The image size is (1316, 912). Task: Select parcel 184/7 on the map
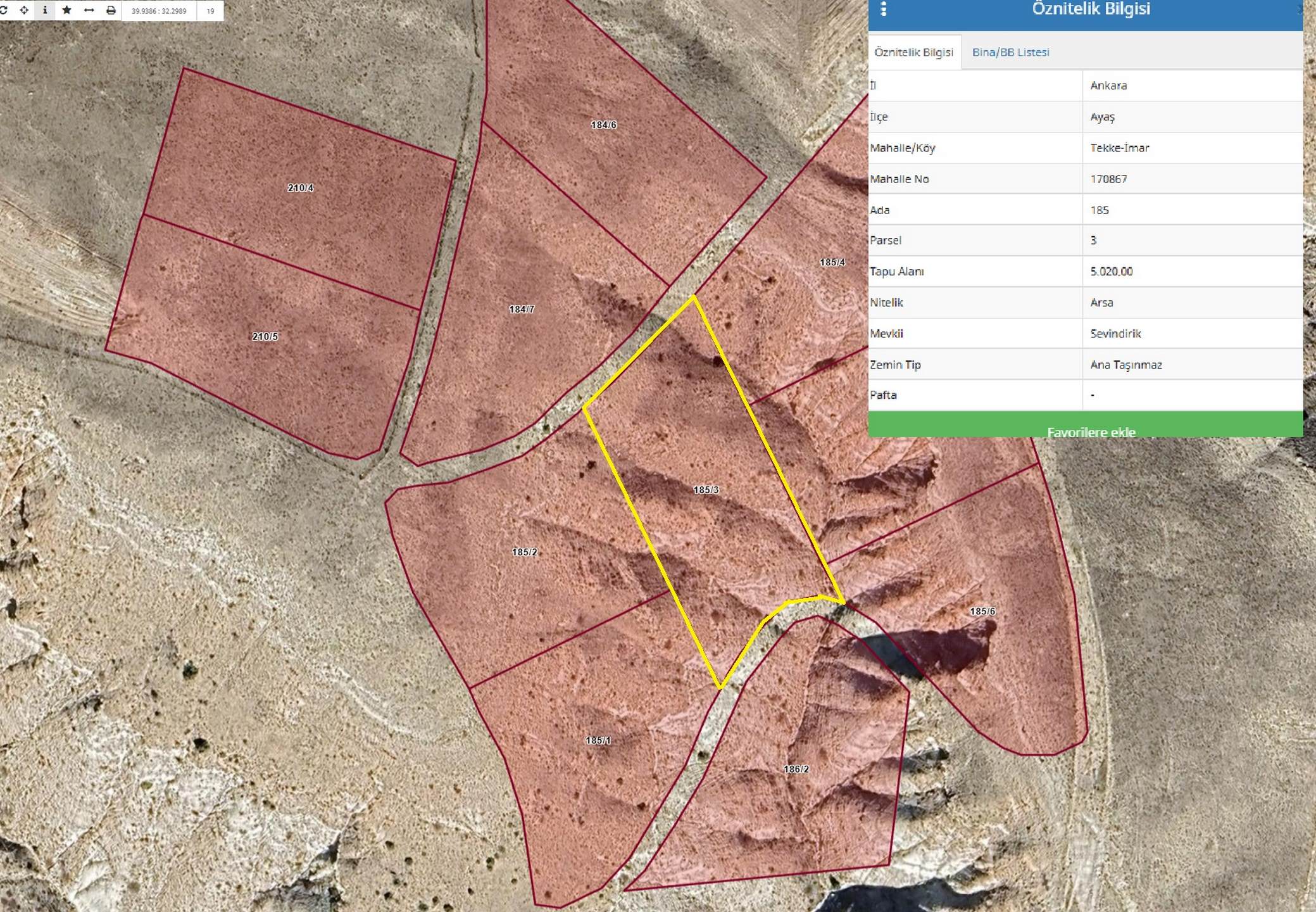click(x=522, y=309)
